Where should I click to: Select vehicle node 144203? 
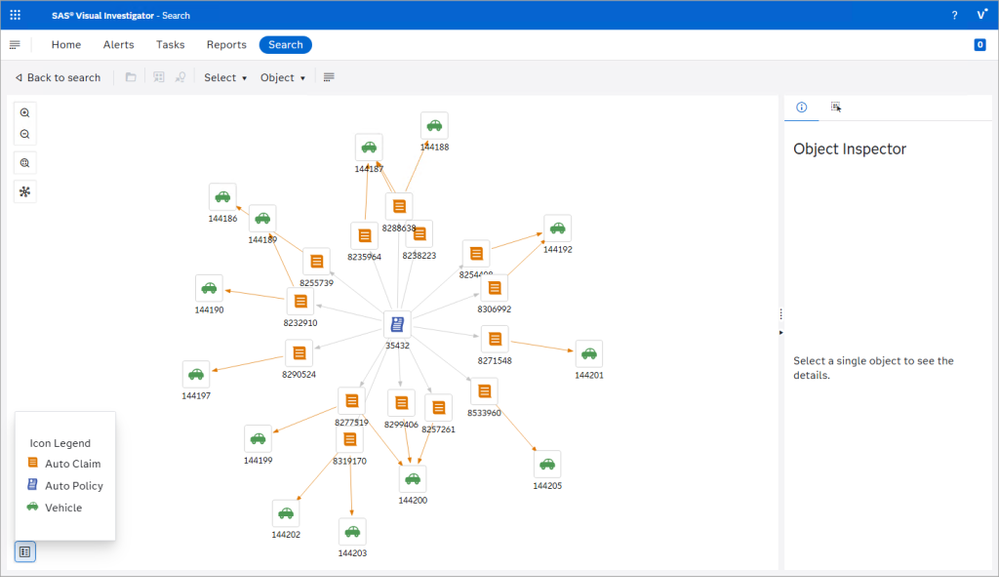[352, 532]
